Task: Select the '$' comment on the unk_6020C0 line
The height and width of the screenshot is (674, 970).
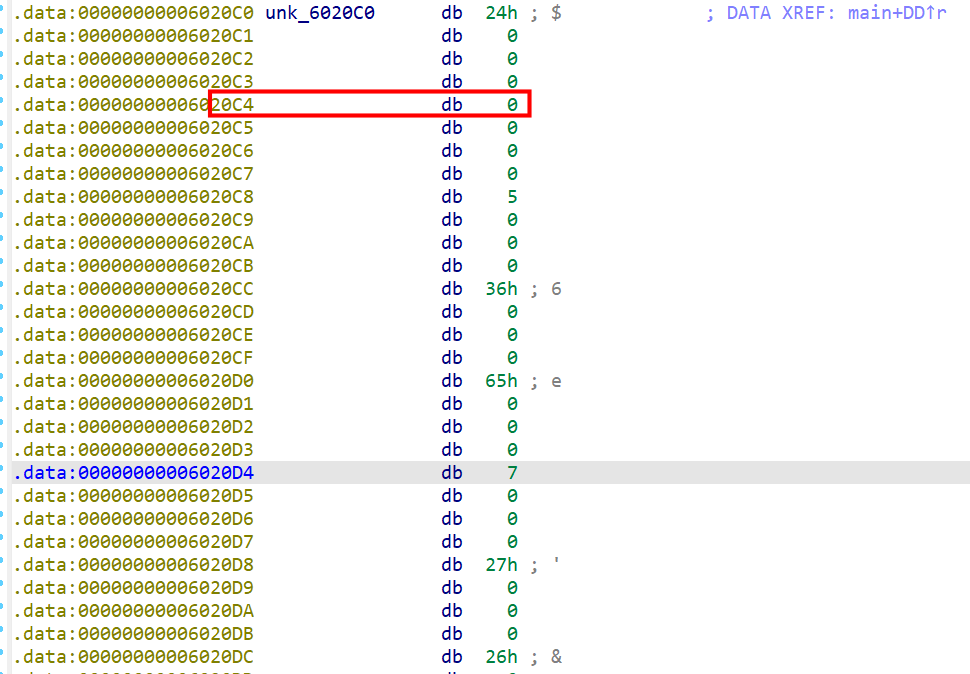Action: click(556, 13)
